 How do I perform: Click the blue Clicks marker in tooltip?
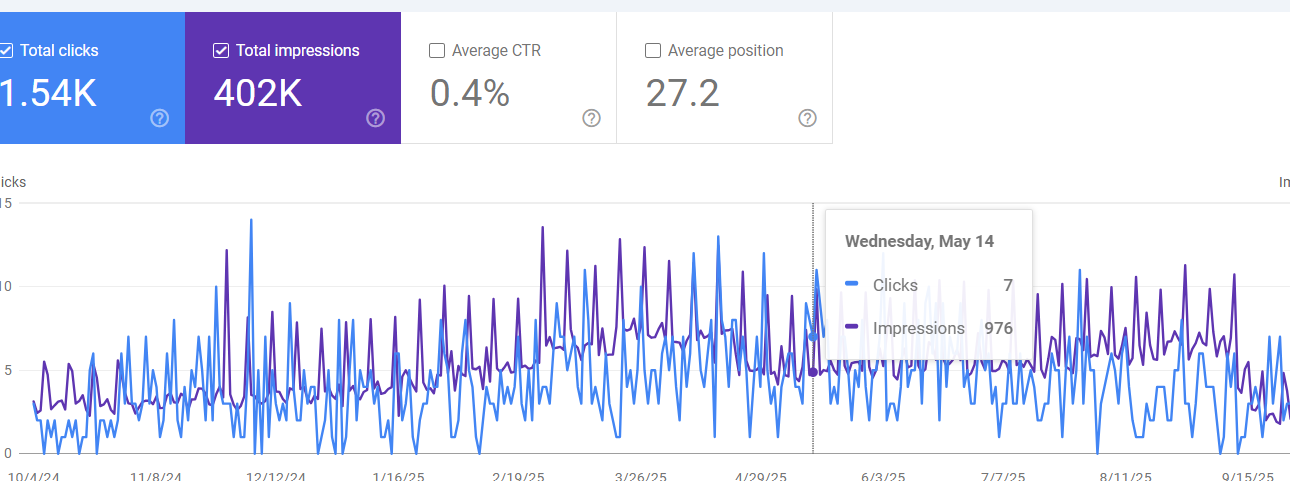click(x=851, y=285)
